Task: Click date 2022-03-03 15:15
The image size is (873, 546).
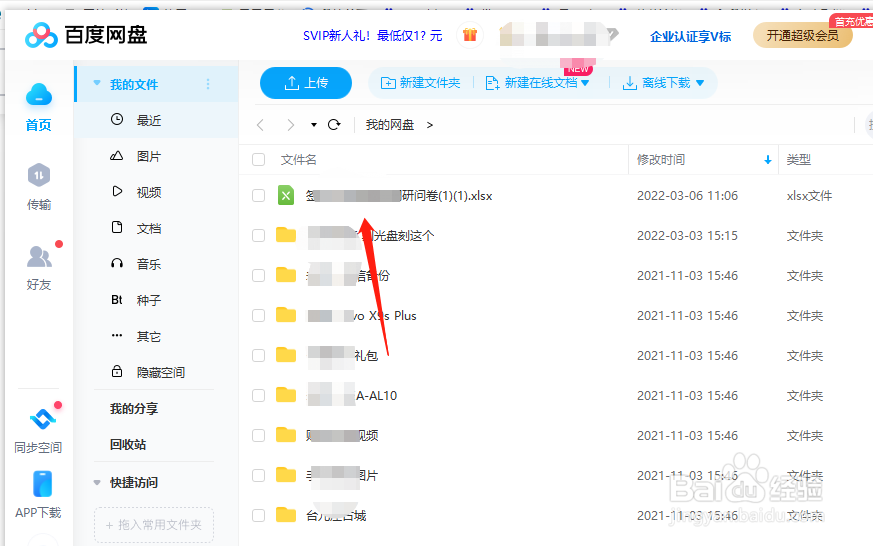Action: pyautogui.click(x=687, y=235)
